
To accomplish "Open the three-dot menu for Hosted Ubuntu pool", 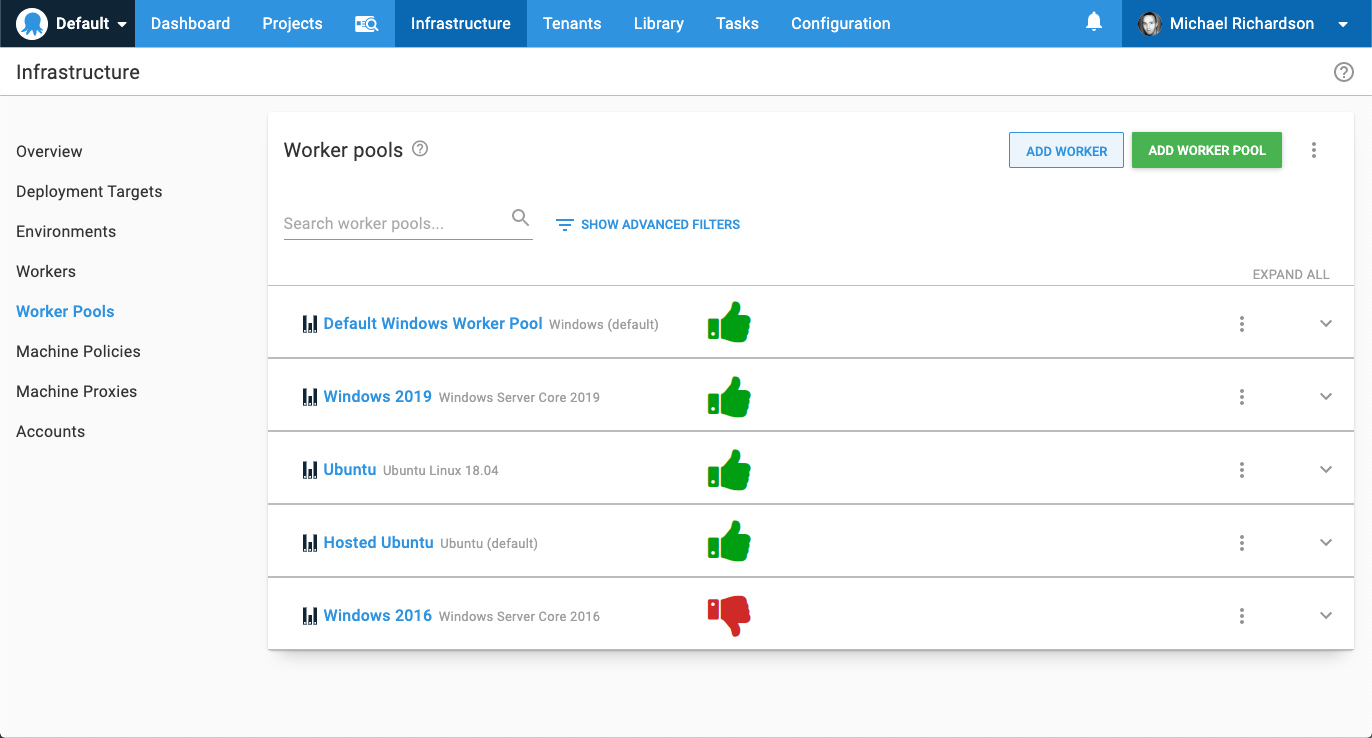I will coord(1242,543).
